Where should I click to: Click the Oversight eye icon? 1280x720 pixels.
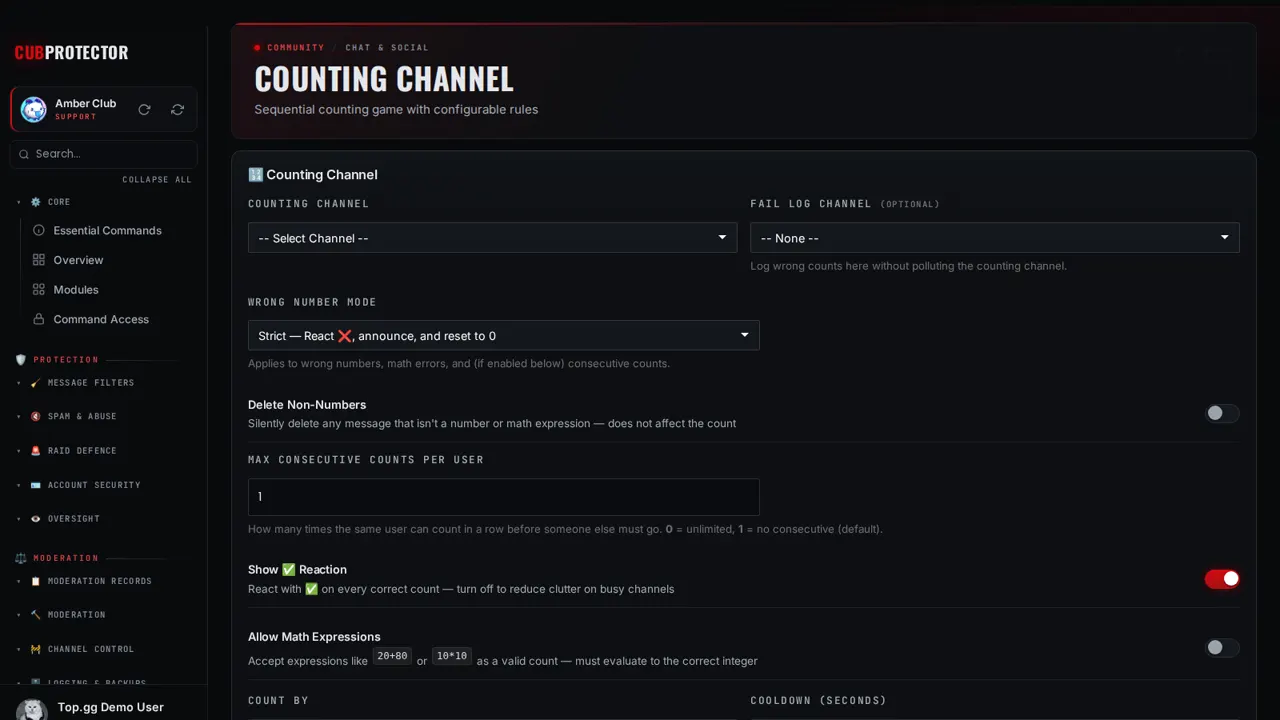(x=36, y=519)
